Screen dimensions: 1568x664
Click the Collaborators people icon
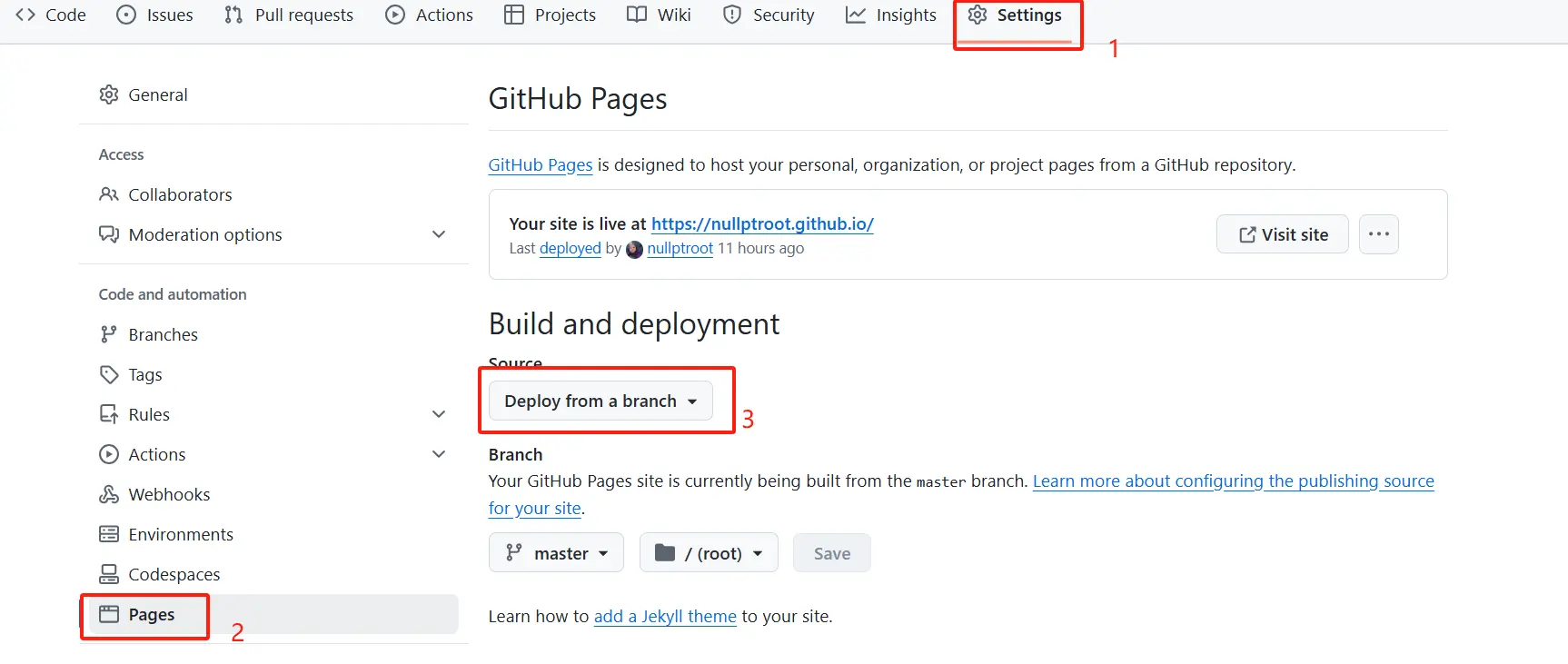point(109,194)
